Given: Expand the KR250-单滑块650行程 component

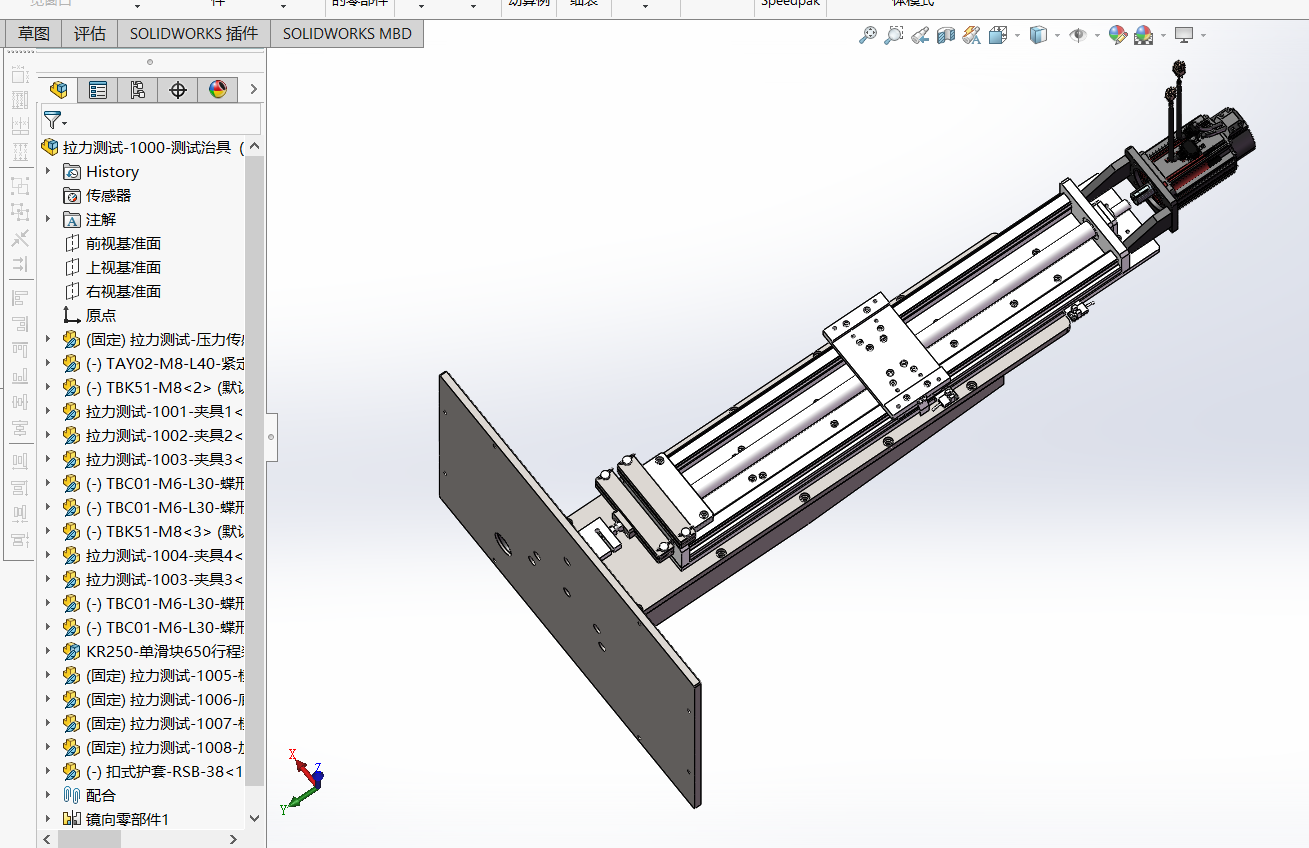Looking at the screenshot, I should 48,651.
